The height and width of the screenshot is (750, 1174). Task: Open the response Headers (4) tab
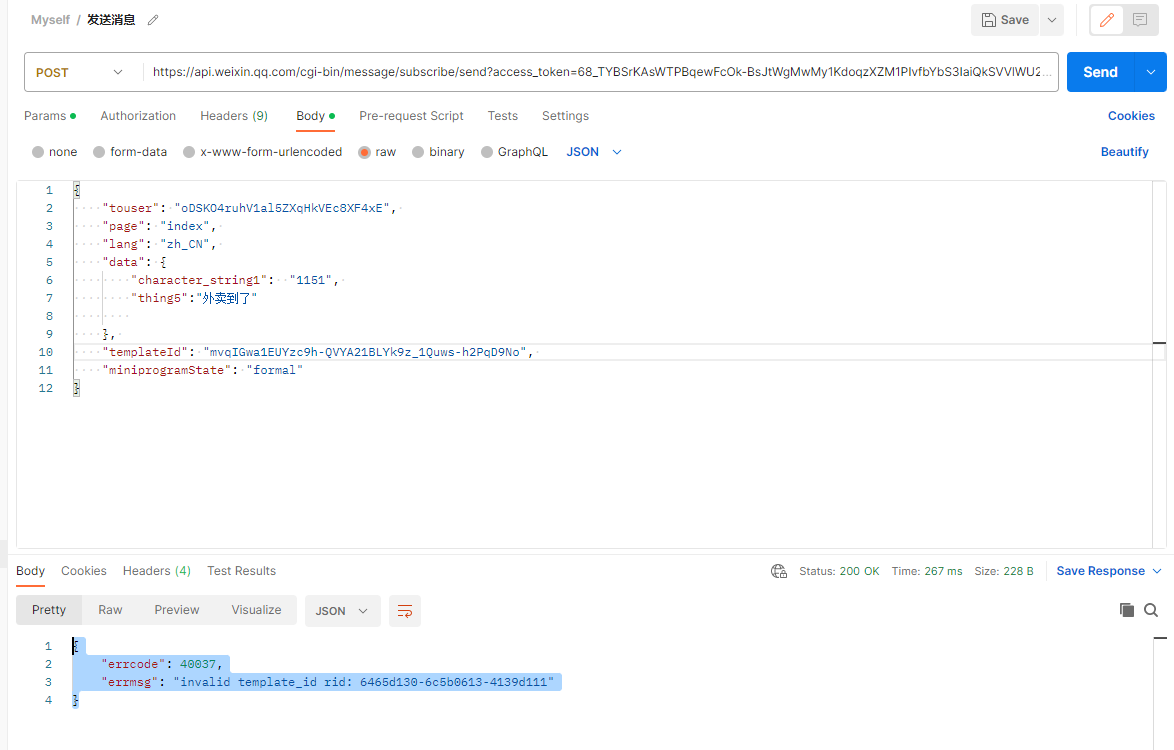pyautogui.click(x=156, y=571)
